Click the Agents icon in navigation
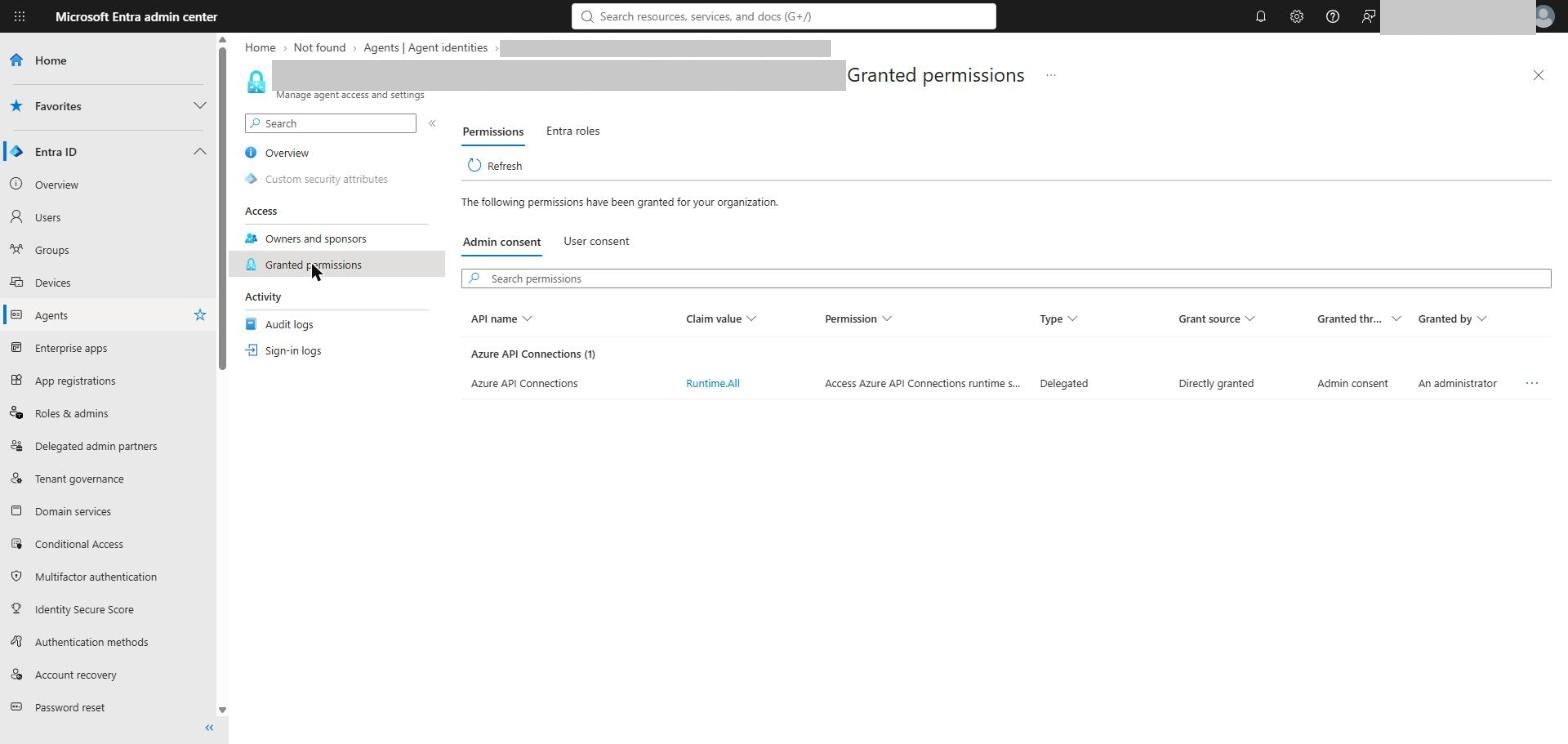 click(16, 315)
